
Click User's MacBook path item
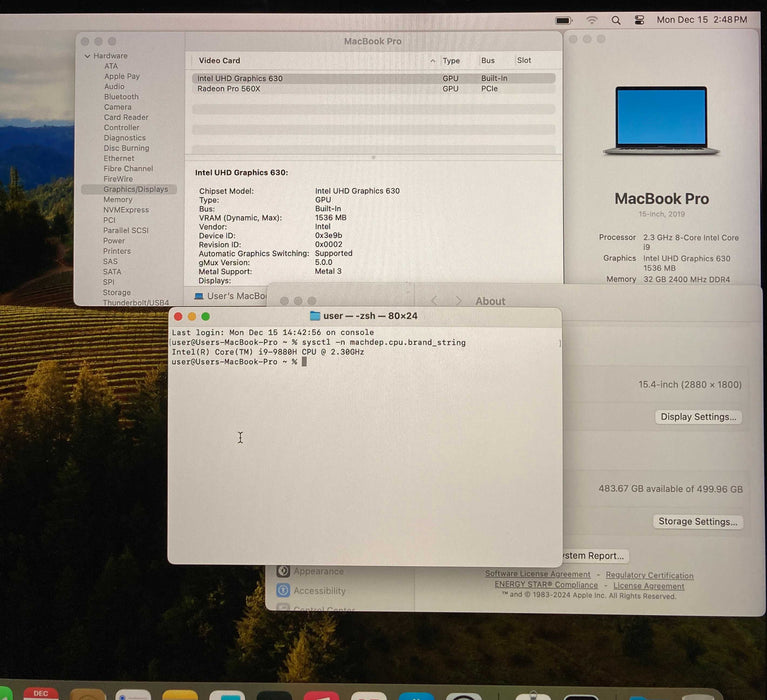230,296
